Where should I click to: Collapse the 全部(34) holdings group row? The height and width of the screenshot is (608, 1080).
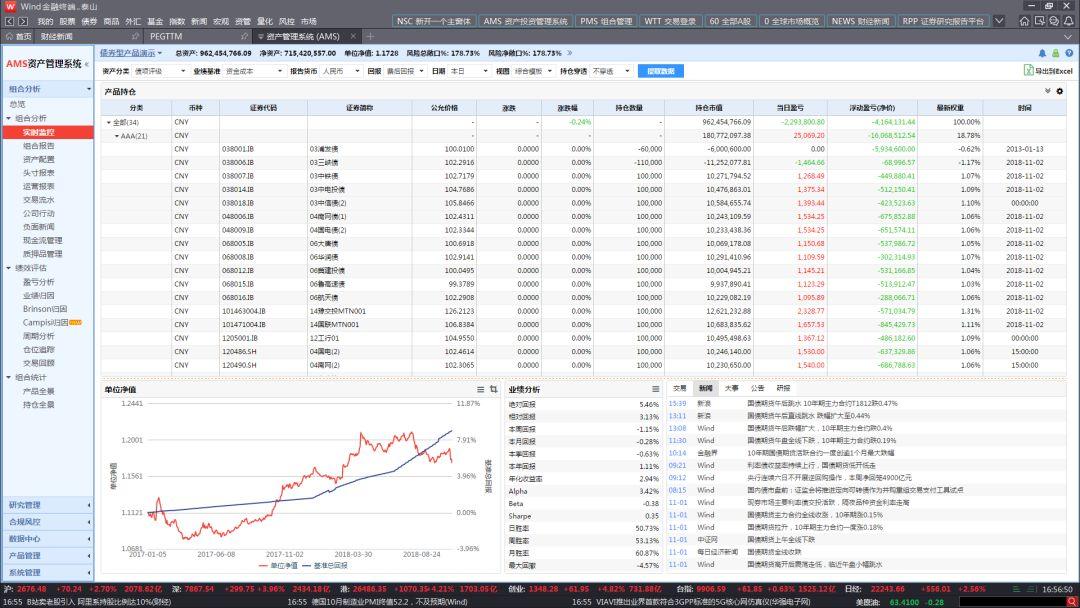[108, 122]
